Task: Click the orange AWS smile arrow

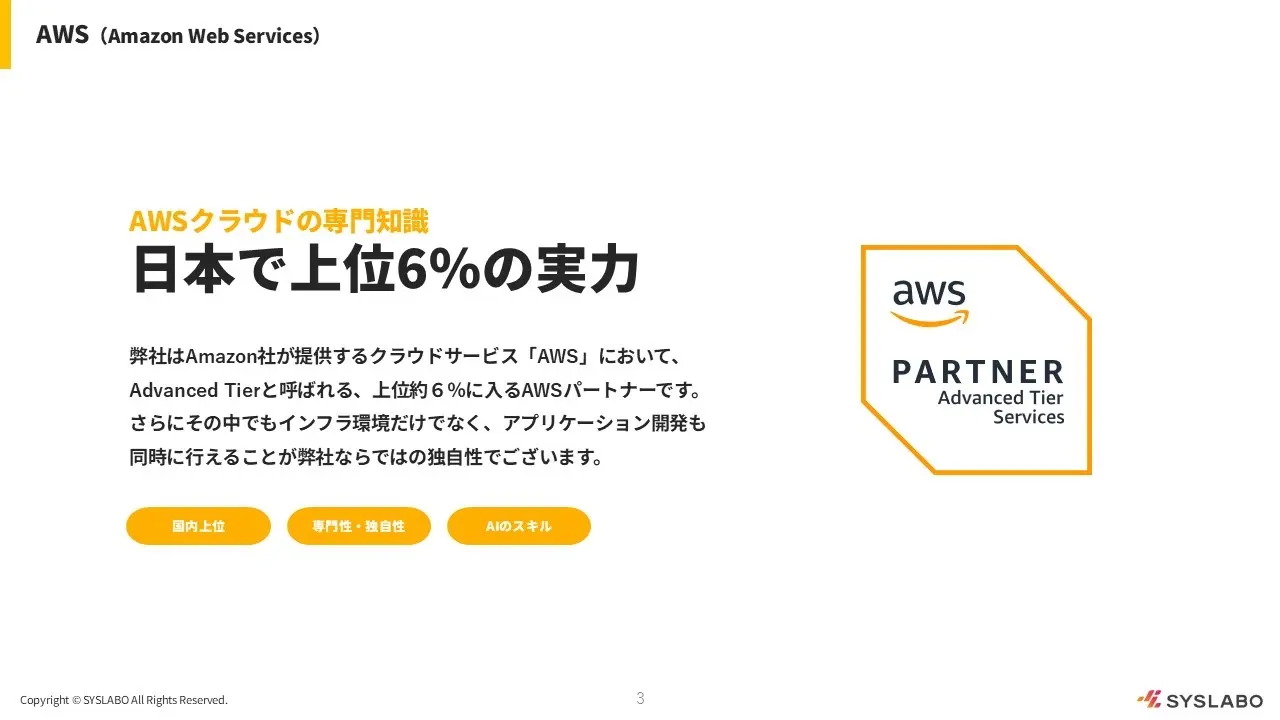Action: point(931,318)
